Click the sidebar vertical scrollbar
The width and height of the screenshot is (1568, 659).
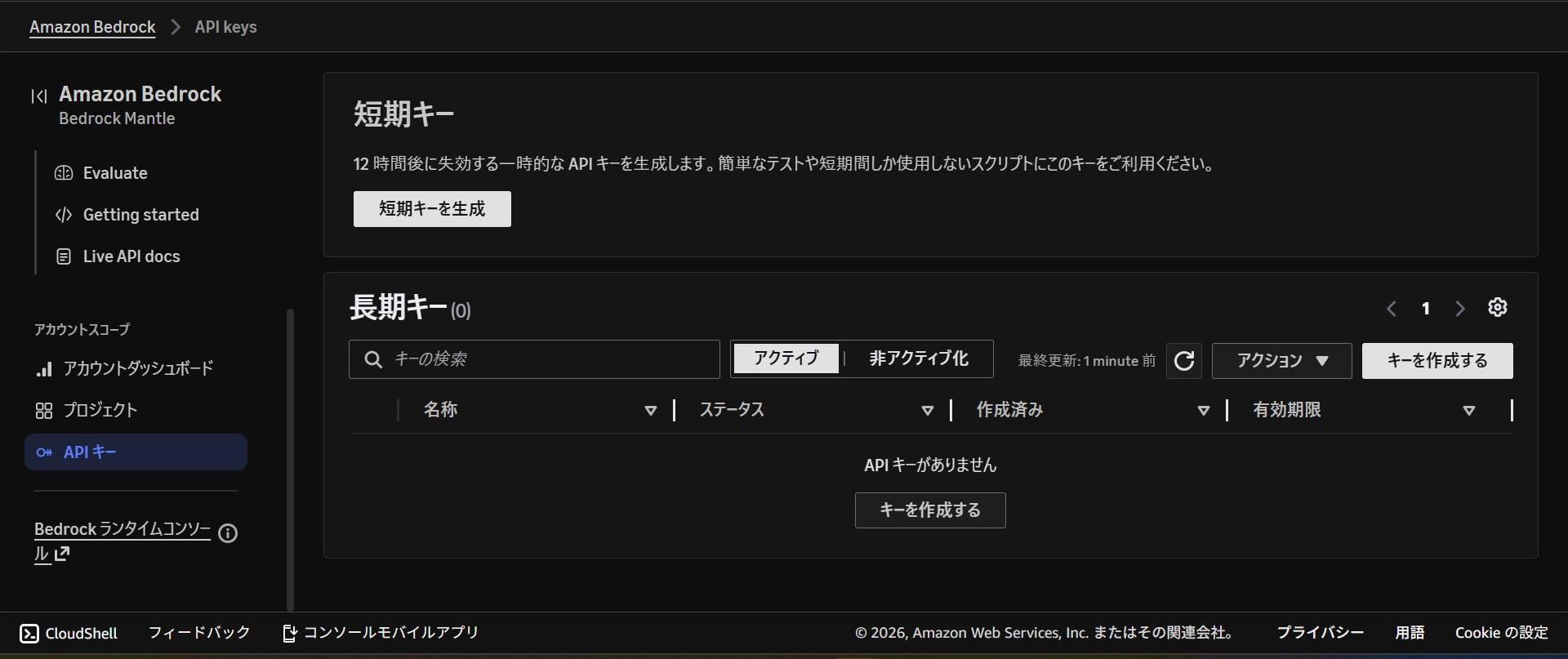click(290, 459)
